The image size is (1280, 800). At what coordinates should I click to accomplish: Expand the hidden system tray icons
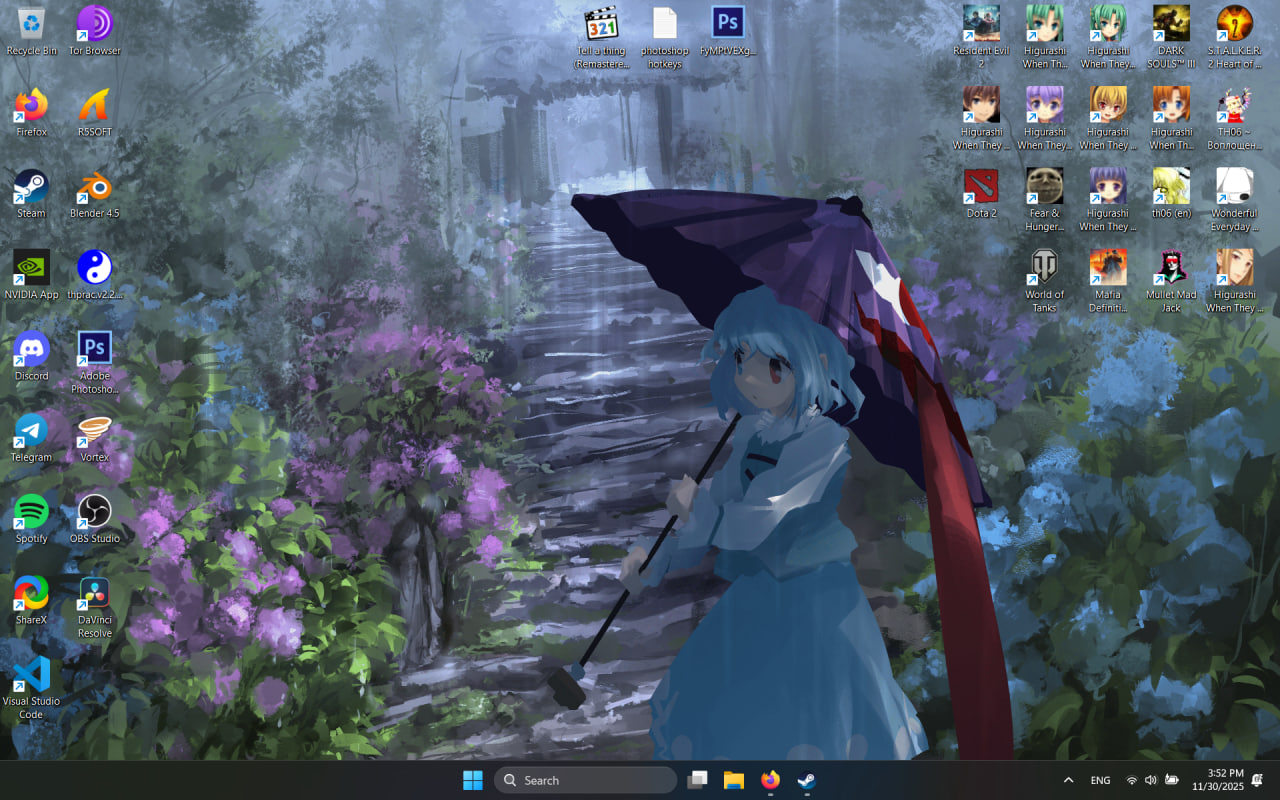[1068, 780]
